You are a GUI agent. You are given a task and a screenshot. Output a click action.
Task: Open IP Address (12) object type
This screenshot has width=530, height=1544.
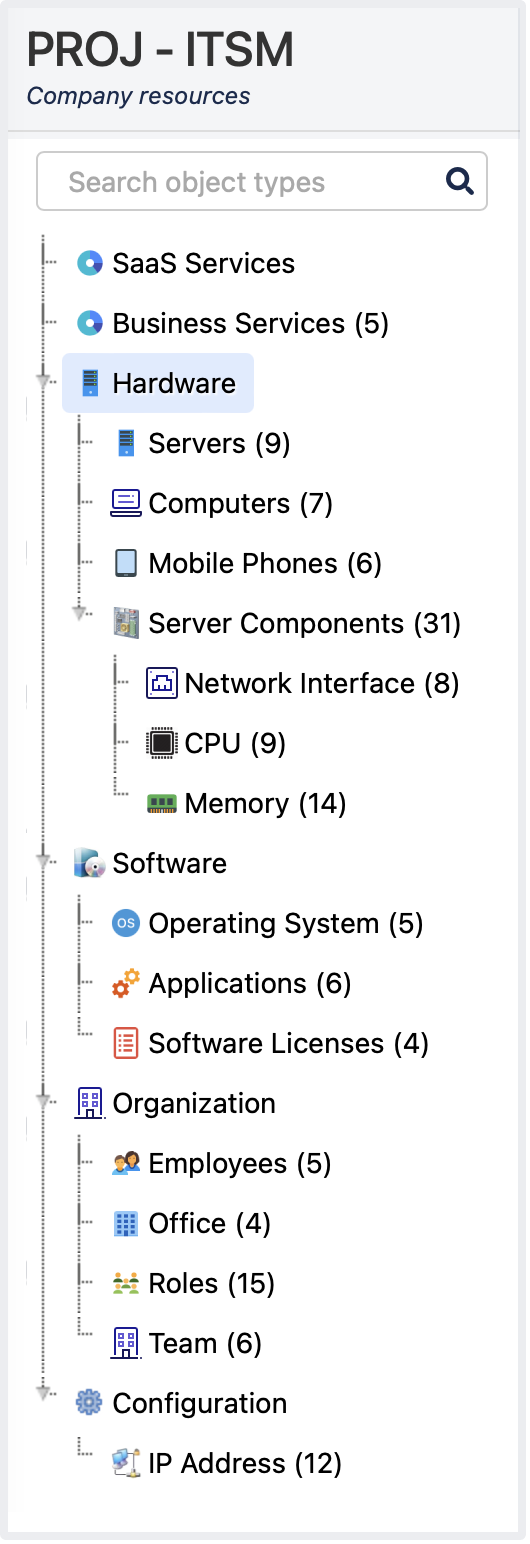(245, 1463)
